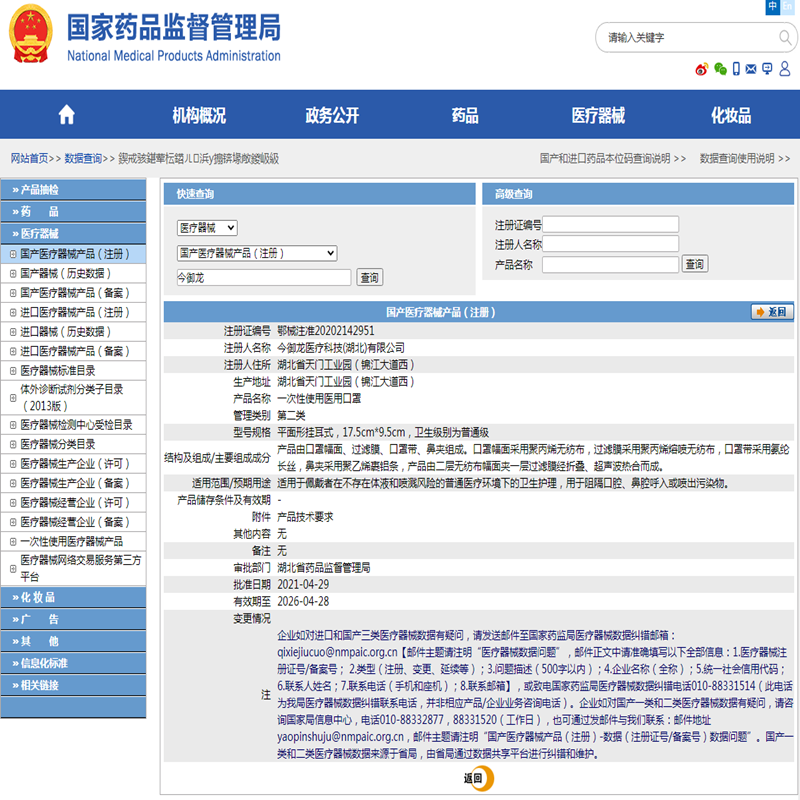Select 医疗器械 sidebar section header
The height and width of the screenshot is (800, 800).
(73, 234)
